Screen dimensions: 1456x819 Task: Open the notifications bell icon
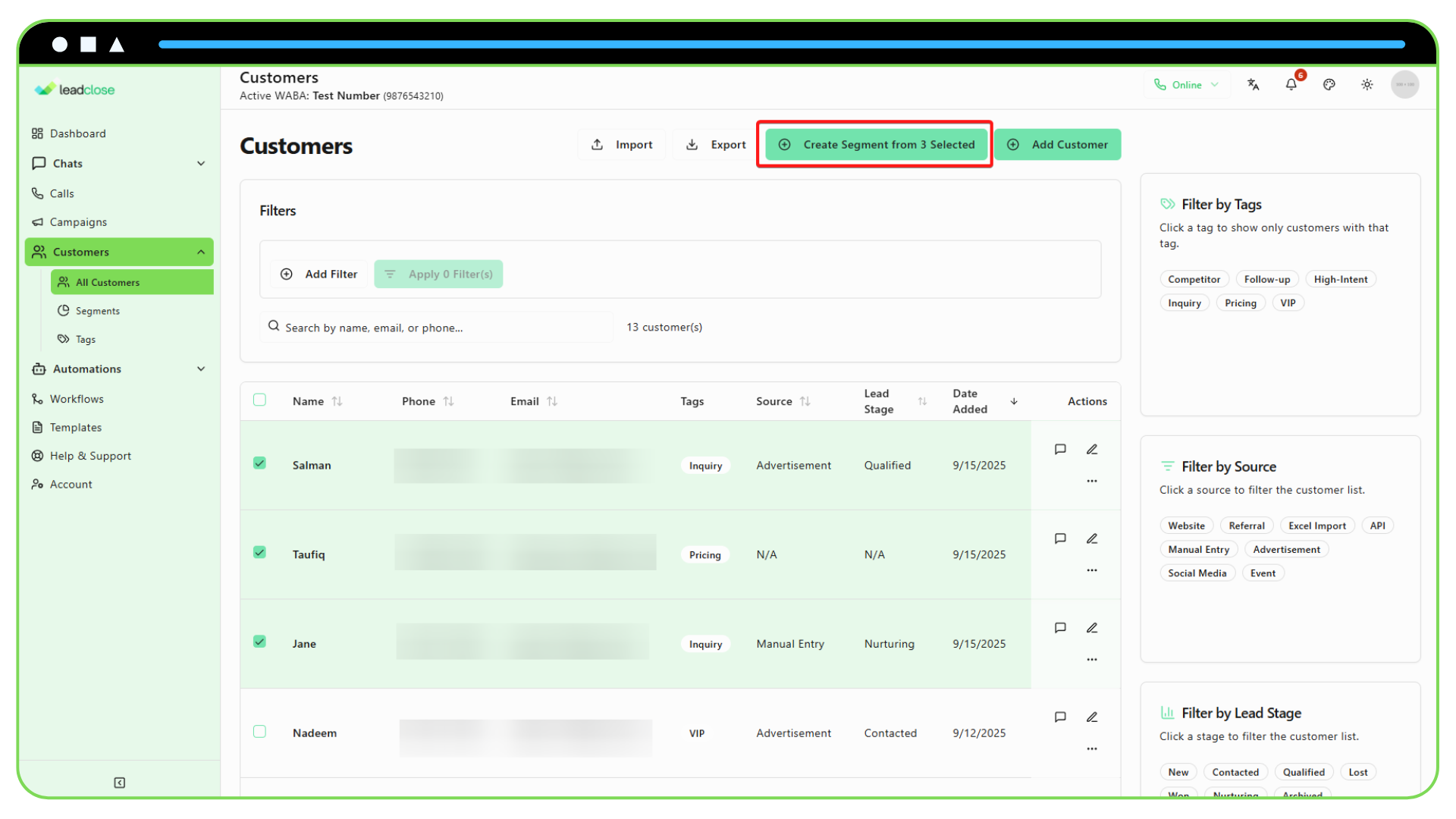[x=1291, y=85]
